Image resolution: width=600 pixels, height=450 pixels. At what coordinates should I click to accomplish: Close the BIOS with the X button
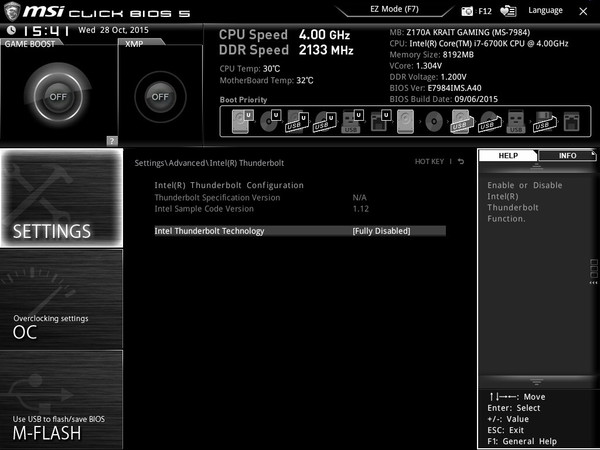coord(583,11)
